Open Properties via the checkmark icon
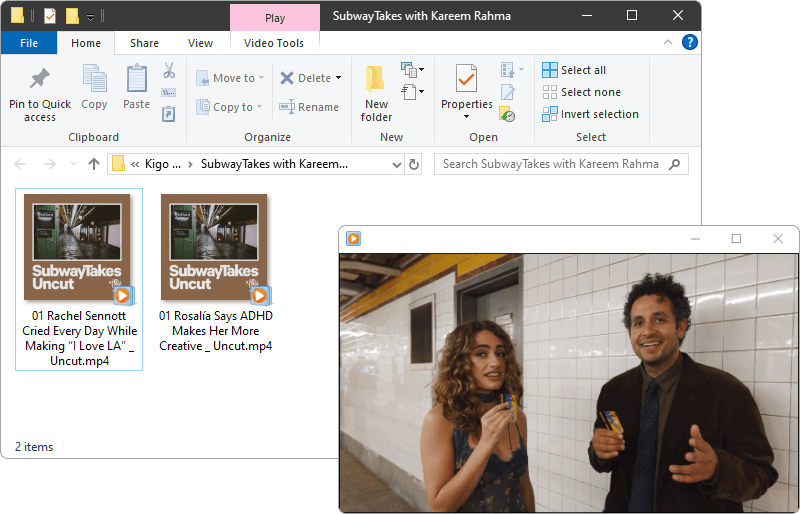800x514 pixels. coord(466,78)
